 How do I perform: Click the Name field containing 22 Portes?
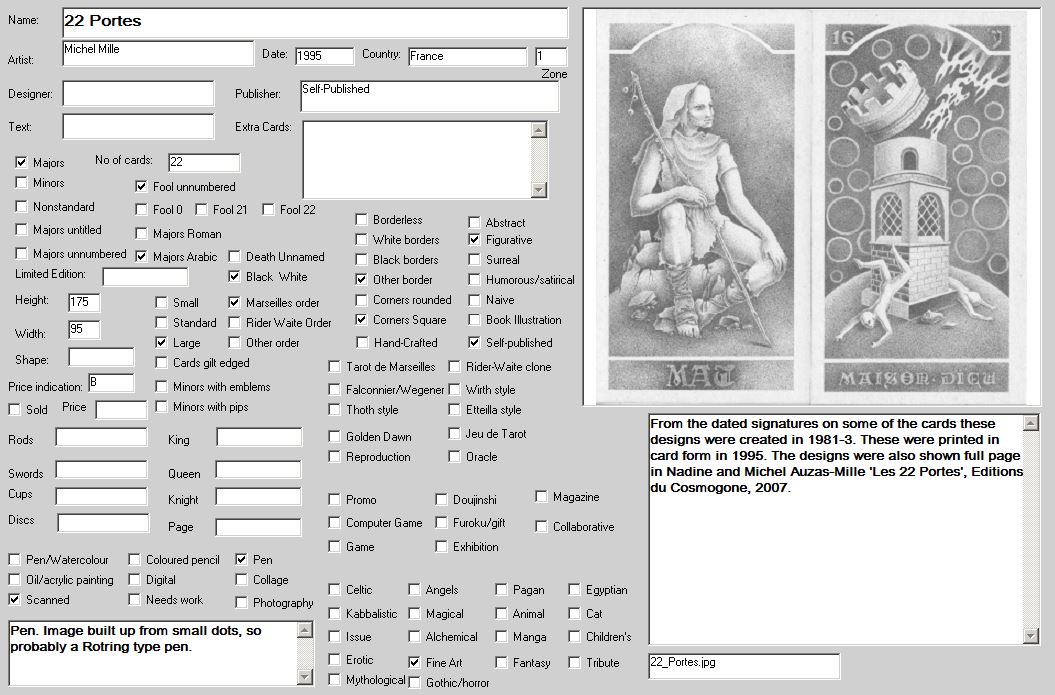(x=314, y=22)
